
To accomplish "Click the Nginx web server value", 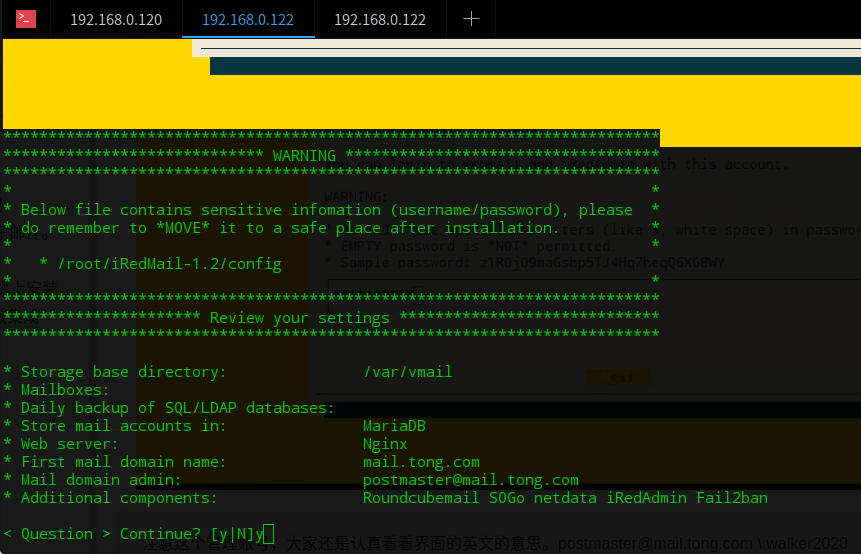I will click(x=385, y=444).
